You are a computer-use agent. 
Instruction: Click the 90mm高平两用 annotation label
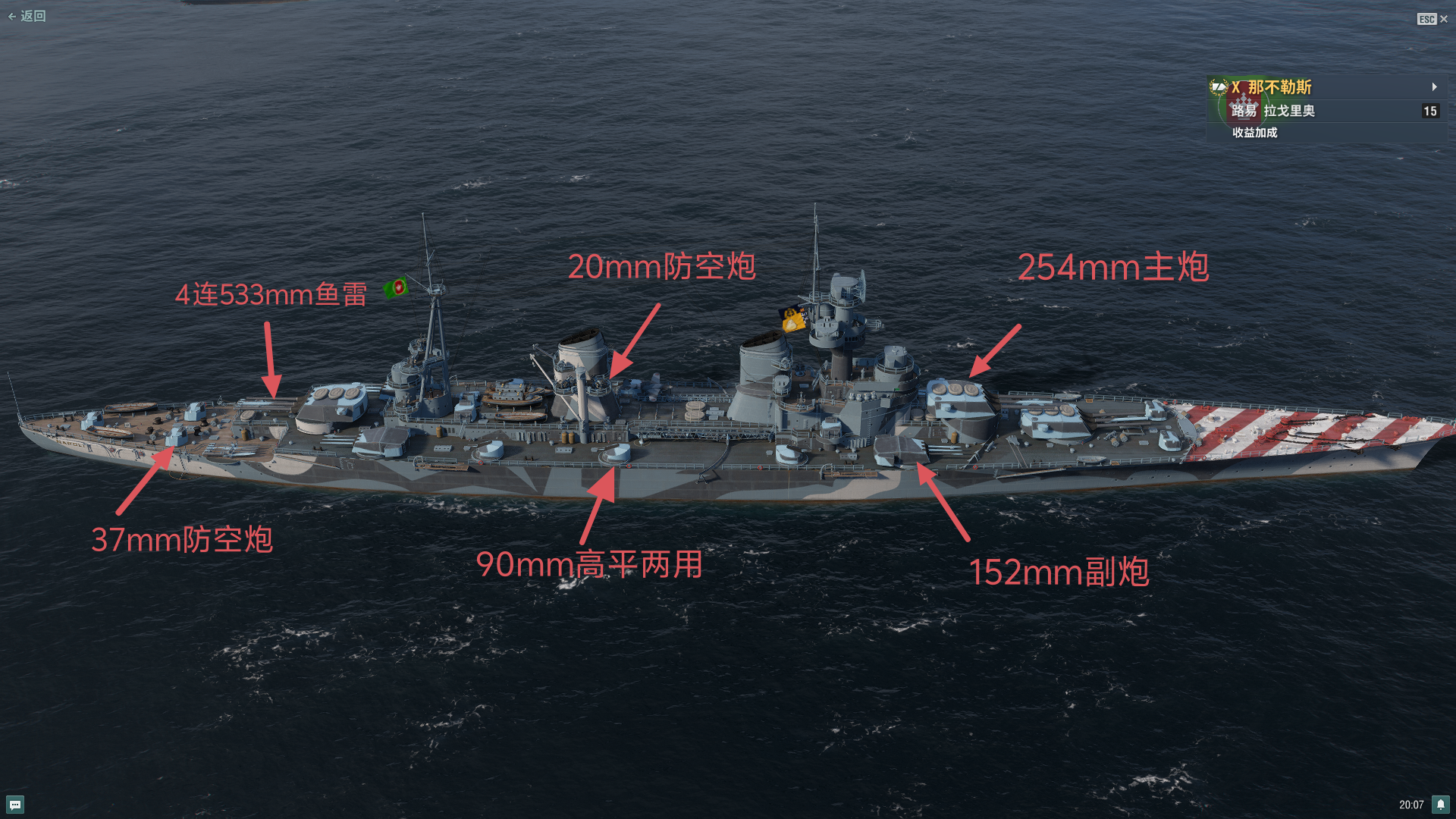pos(589,564)
